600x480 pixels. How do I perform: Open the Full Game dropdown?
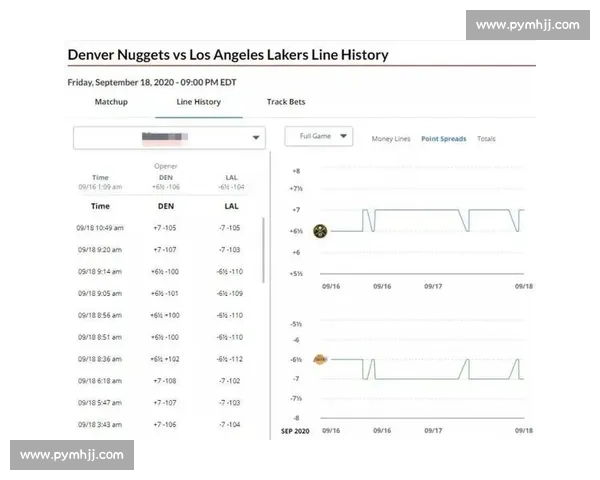point(319,136)
